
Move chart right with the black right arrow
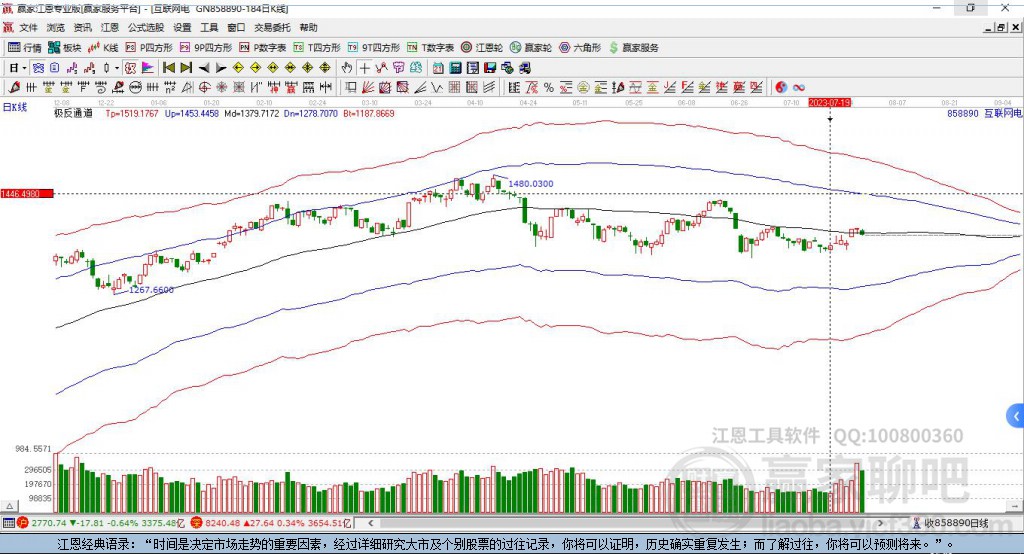click(x=221, y=68)
